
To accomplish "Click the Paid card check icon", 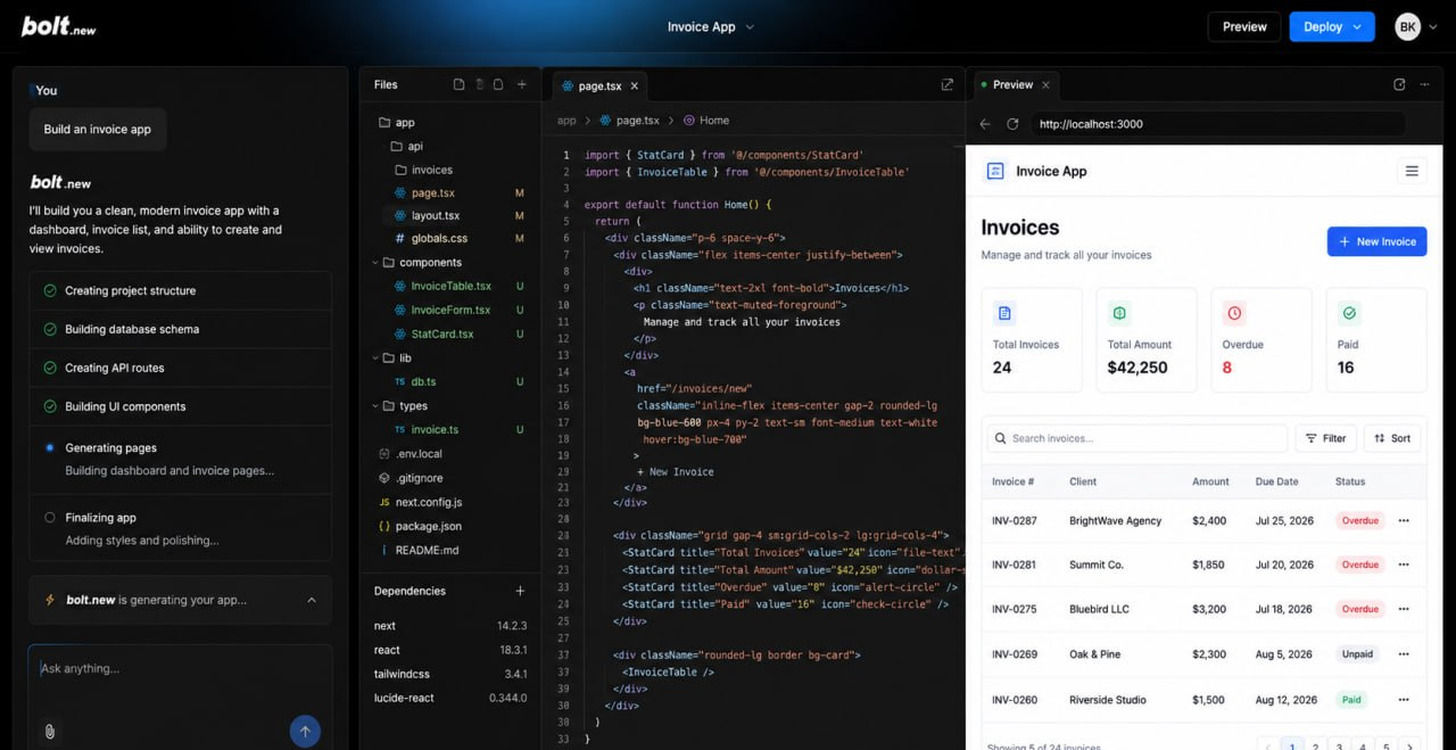I will click(x=1349, y=314).
